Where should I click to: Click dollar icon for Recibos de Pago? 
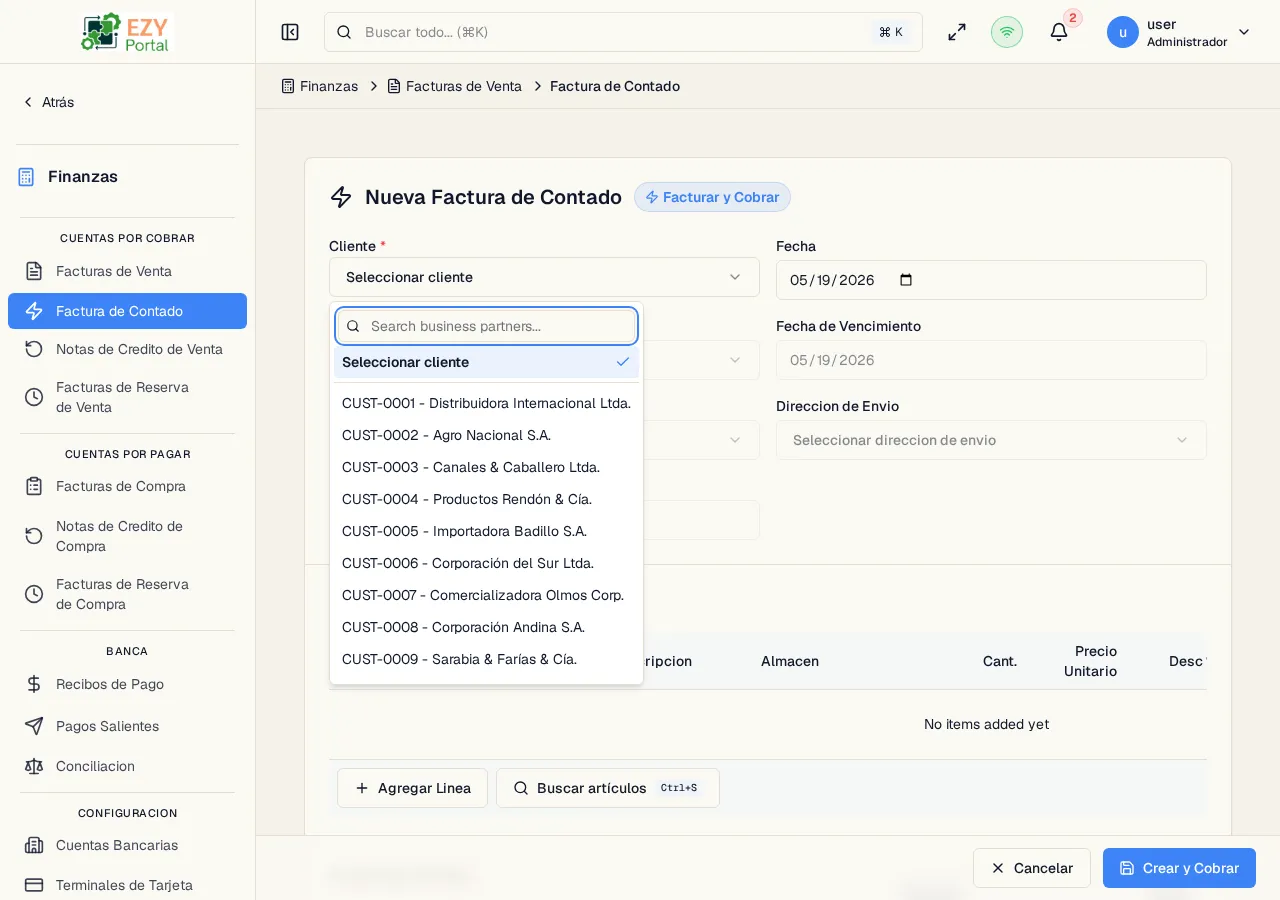[x=34, y=684]
